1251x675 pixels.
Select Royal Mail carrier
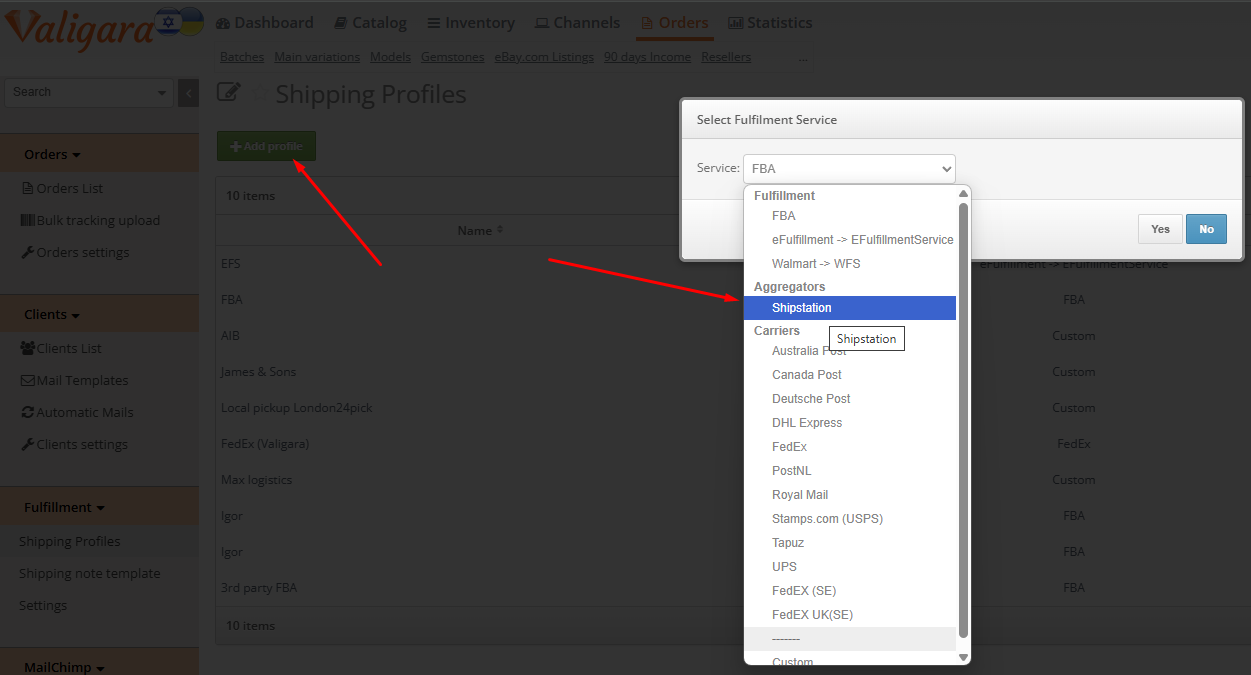[x=850, y=495]
